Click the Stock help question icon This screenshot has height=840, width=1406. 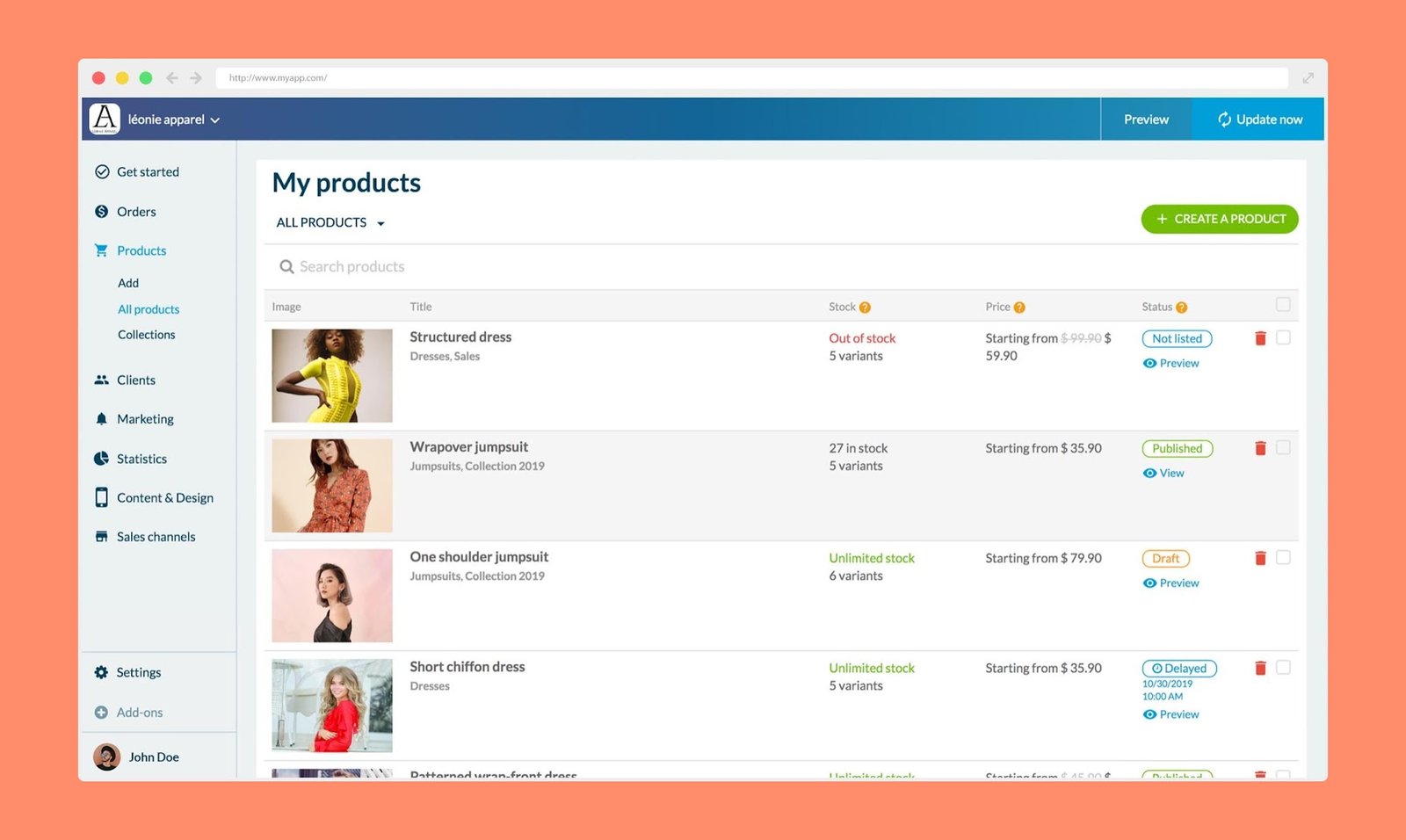tap(865, 308)
